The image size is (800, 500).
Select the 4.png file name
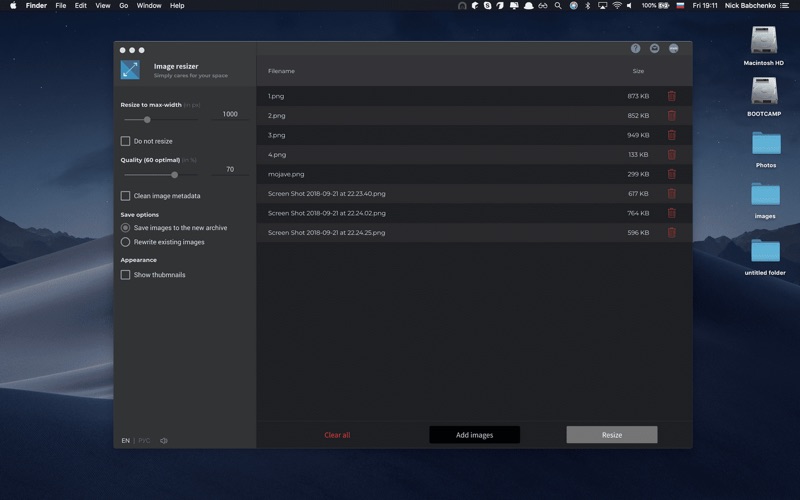(x=277, y=155)
